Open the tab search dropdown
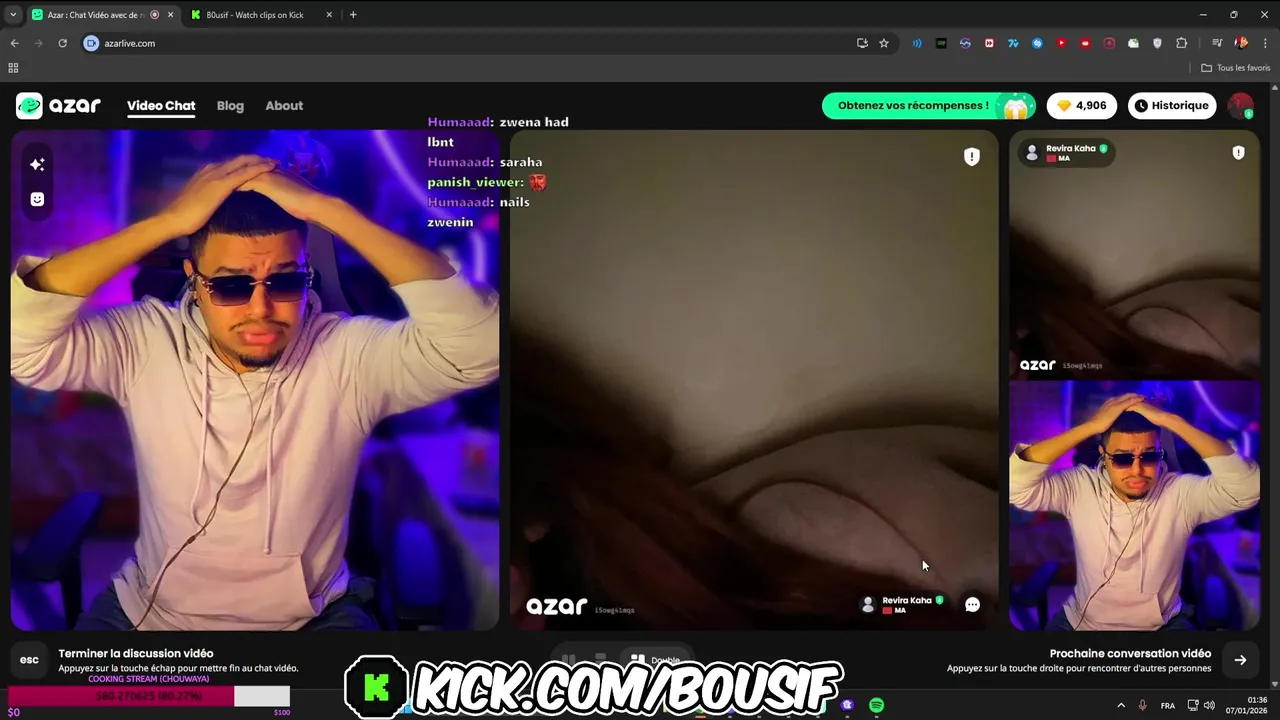Viewport: 1280px width, 720px height. click(x=13, y=15)
